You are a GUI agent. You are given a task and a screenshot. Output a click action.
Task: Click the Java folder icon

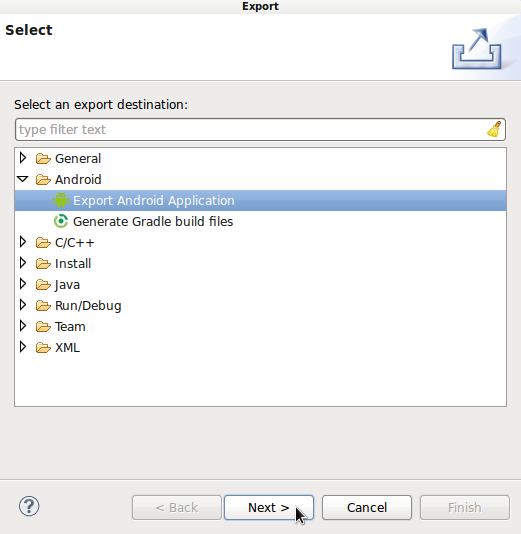(43, 284)
